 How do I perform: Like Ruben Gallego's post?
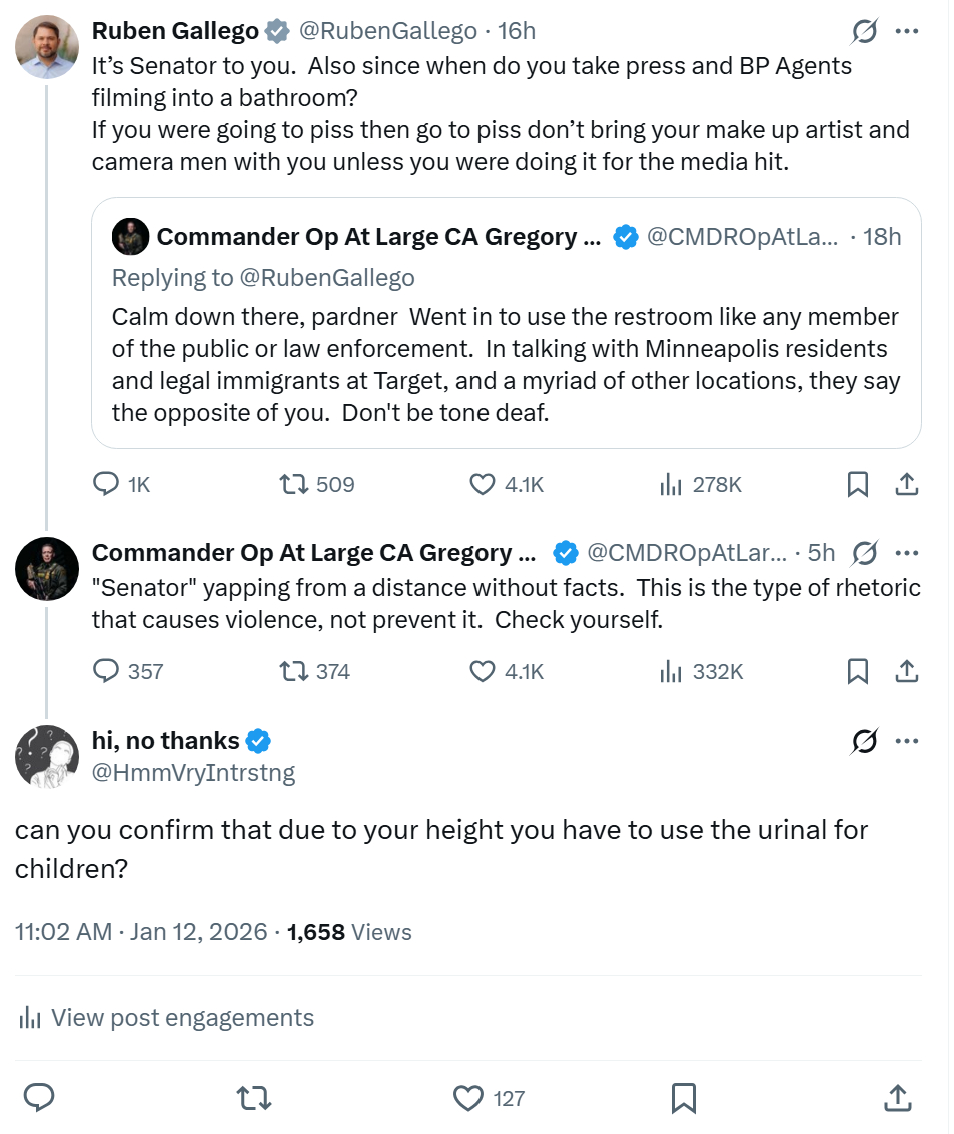click(x=483, y=485)
